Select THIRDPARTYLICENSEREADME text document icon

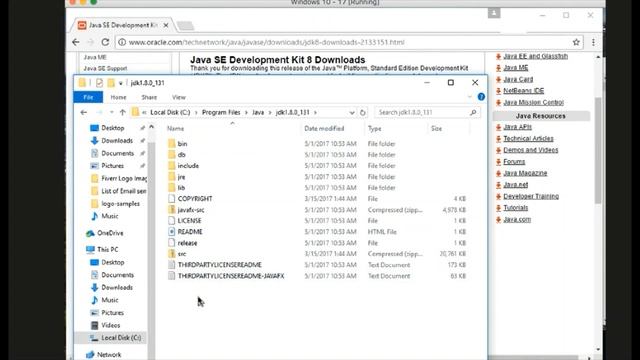(x=172, y=265)
